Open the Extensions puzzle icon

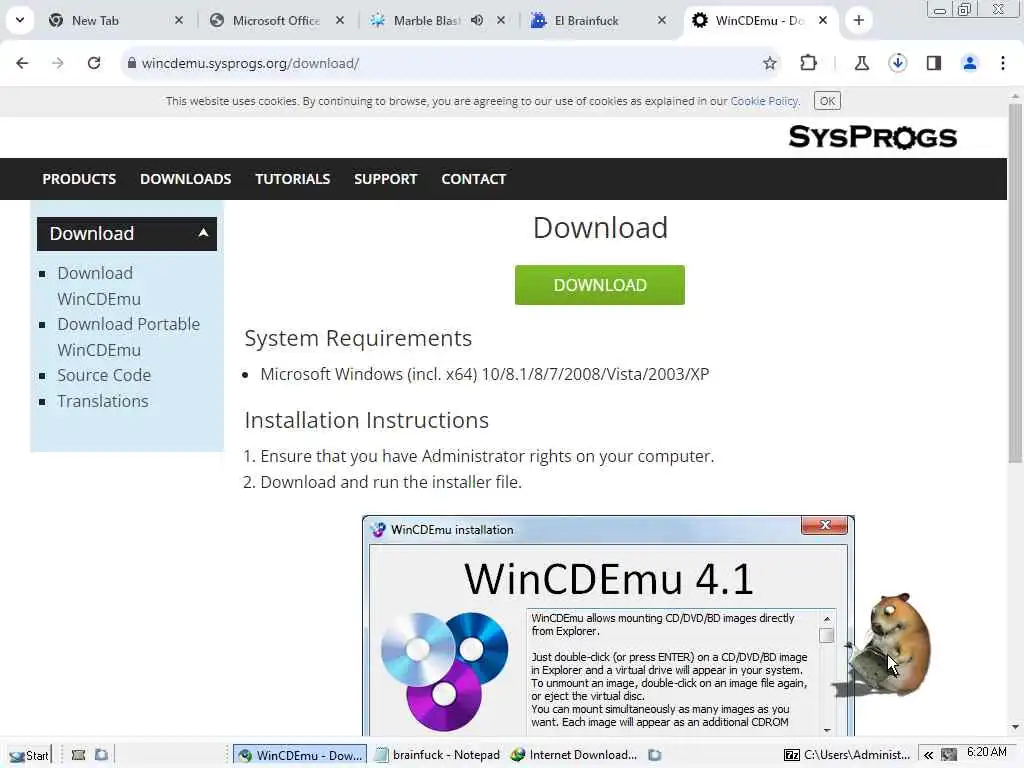click(808, 63)
